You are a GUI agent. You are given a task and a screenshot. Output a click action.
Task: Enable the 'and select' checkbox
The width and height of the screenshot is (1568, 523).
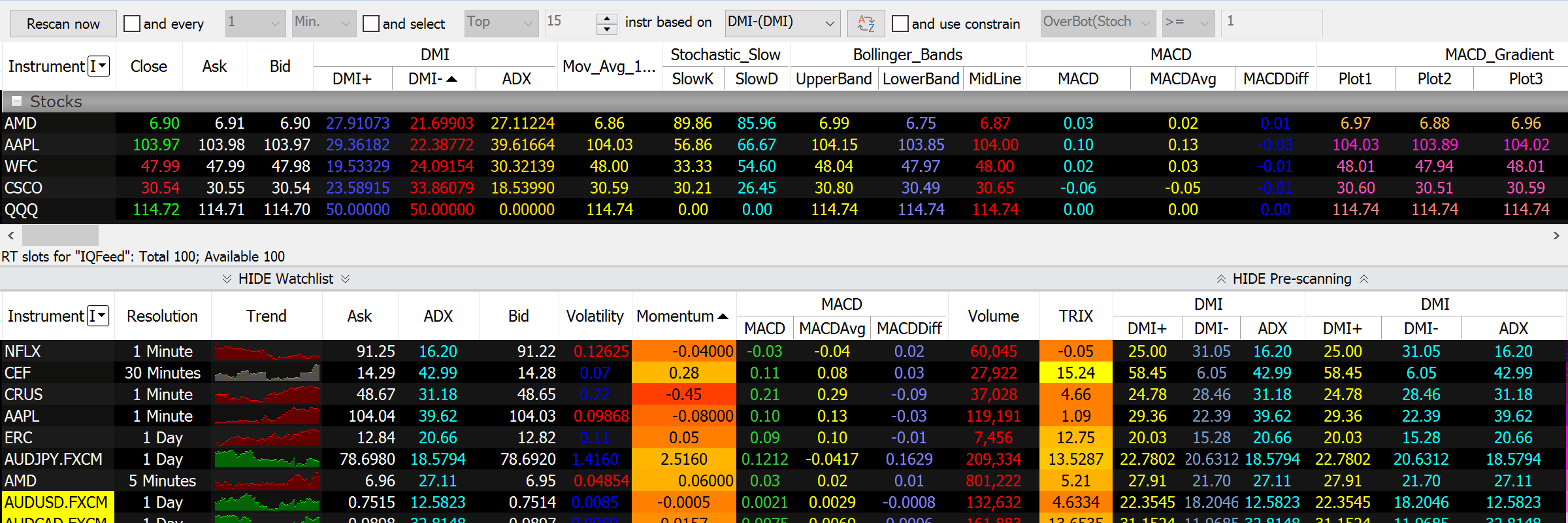pos(371,24)
